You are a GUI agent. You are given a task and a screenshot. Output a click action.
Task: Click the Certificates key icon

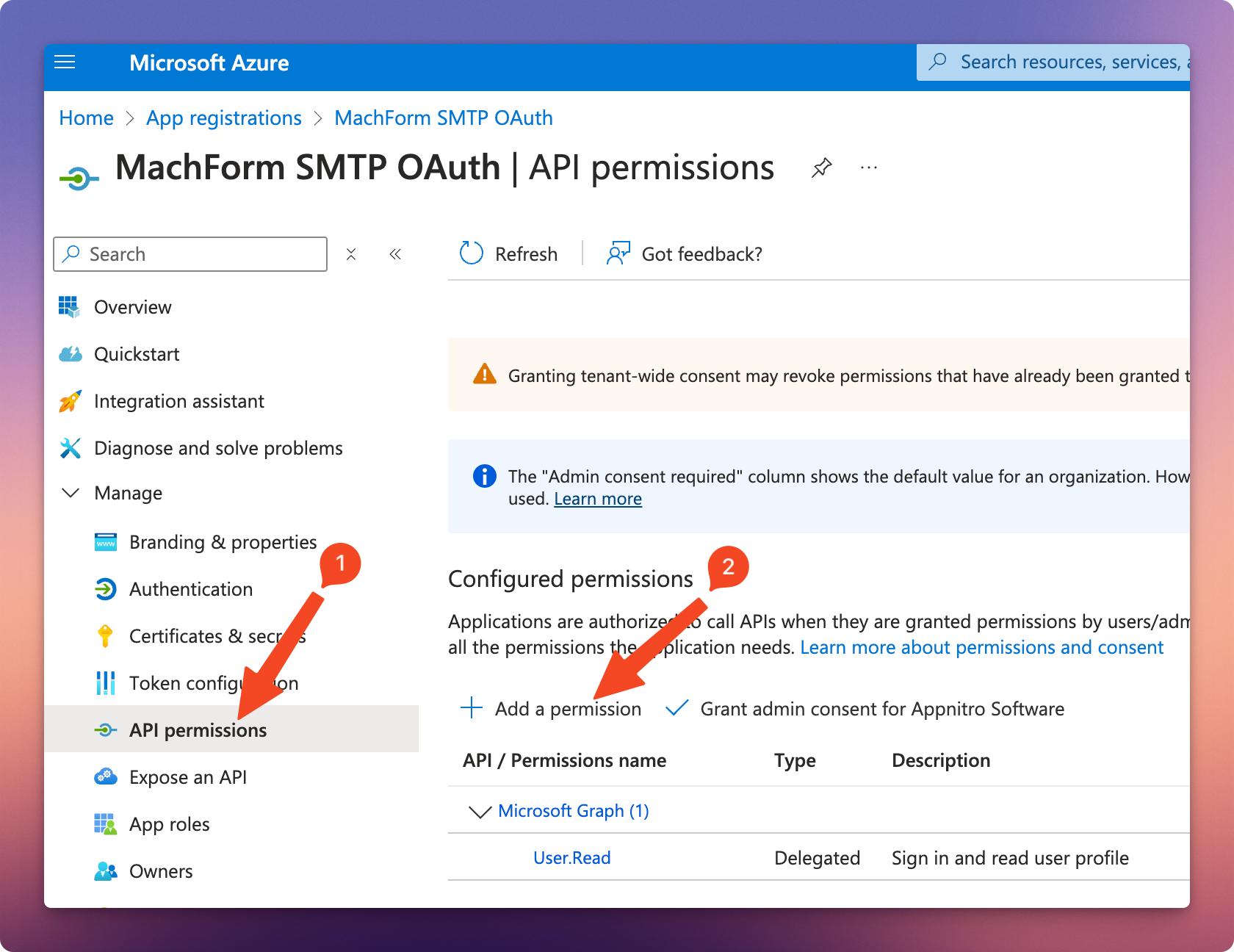pyautogui.click(x=106, y=636)
